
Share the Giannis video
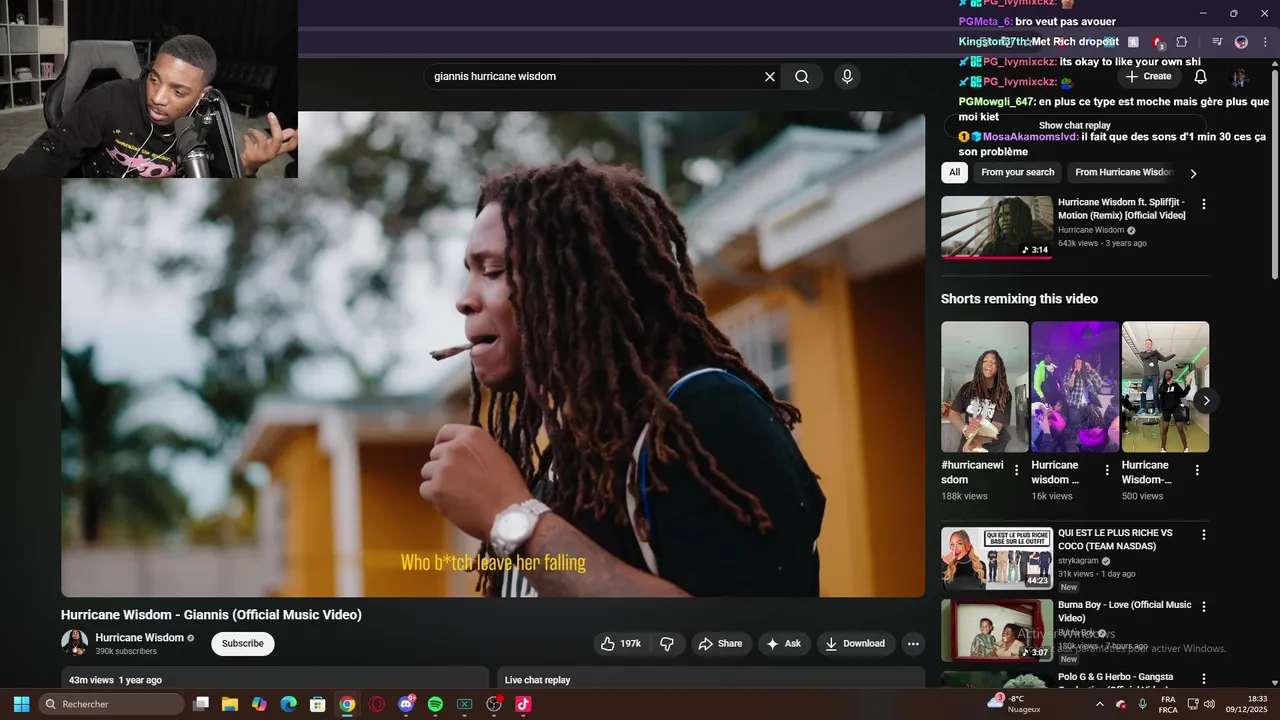[720, 644]
